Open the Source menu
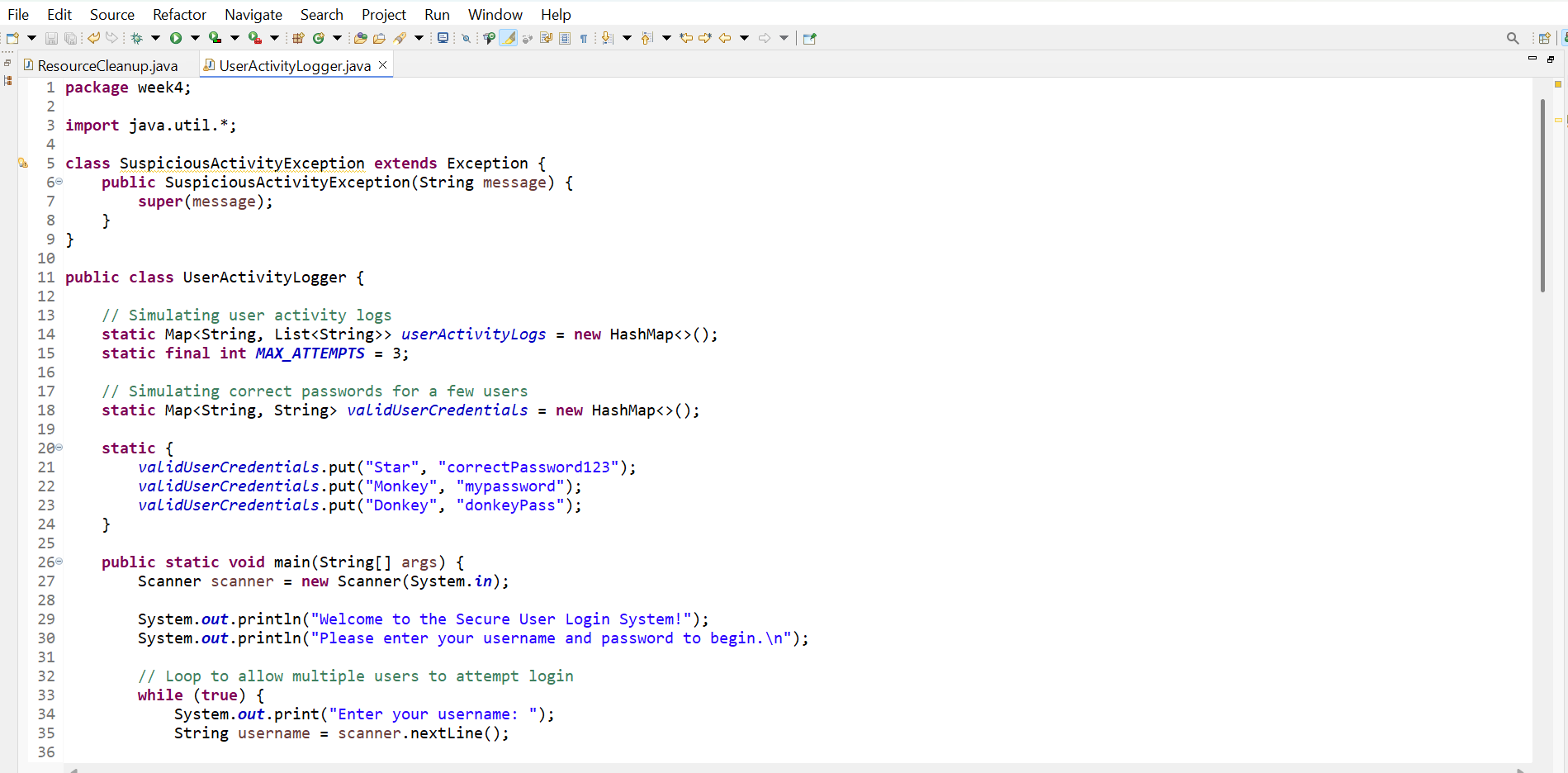The width and height of the screenshot is (1568, 773). click(x=112, y=15)
